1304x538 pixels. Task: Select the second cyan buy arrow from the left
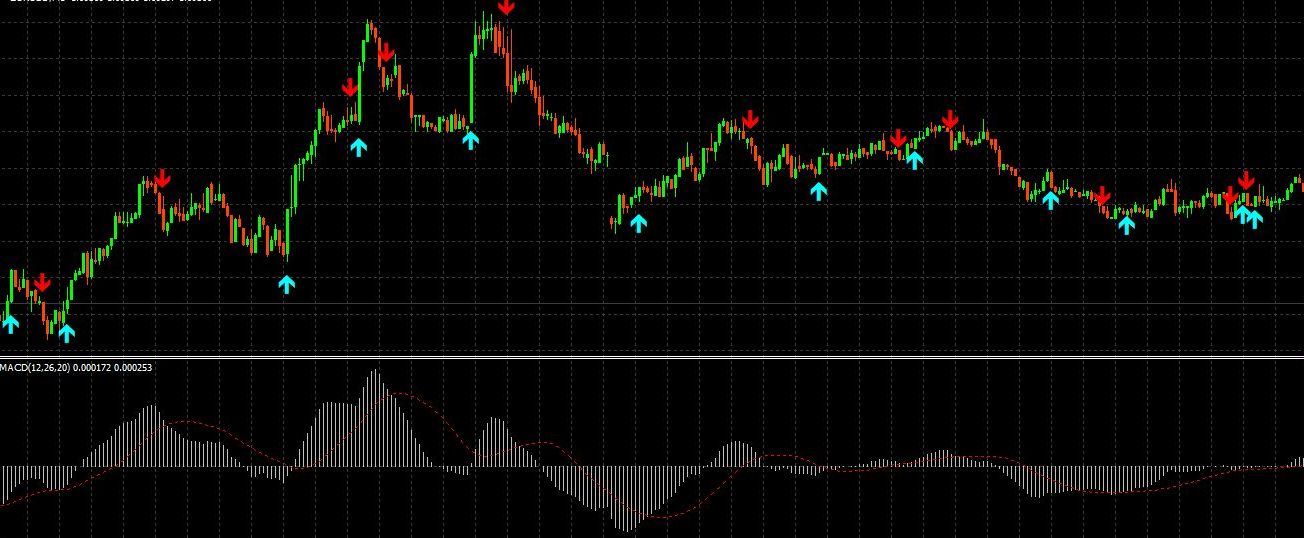[x=66, y=332]
